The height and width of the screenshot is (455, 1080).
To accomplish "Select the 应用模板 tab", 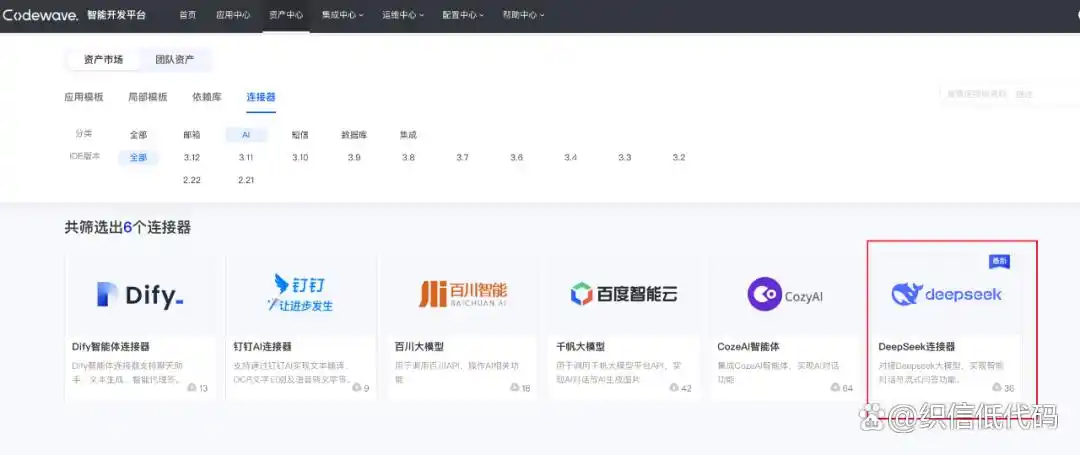I will pyautogui.click(x=83, y=97).
